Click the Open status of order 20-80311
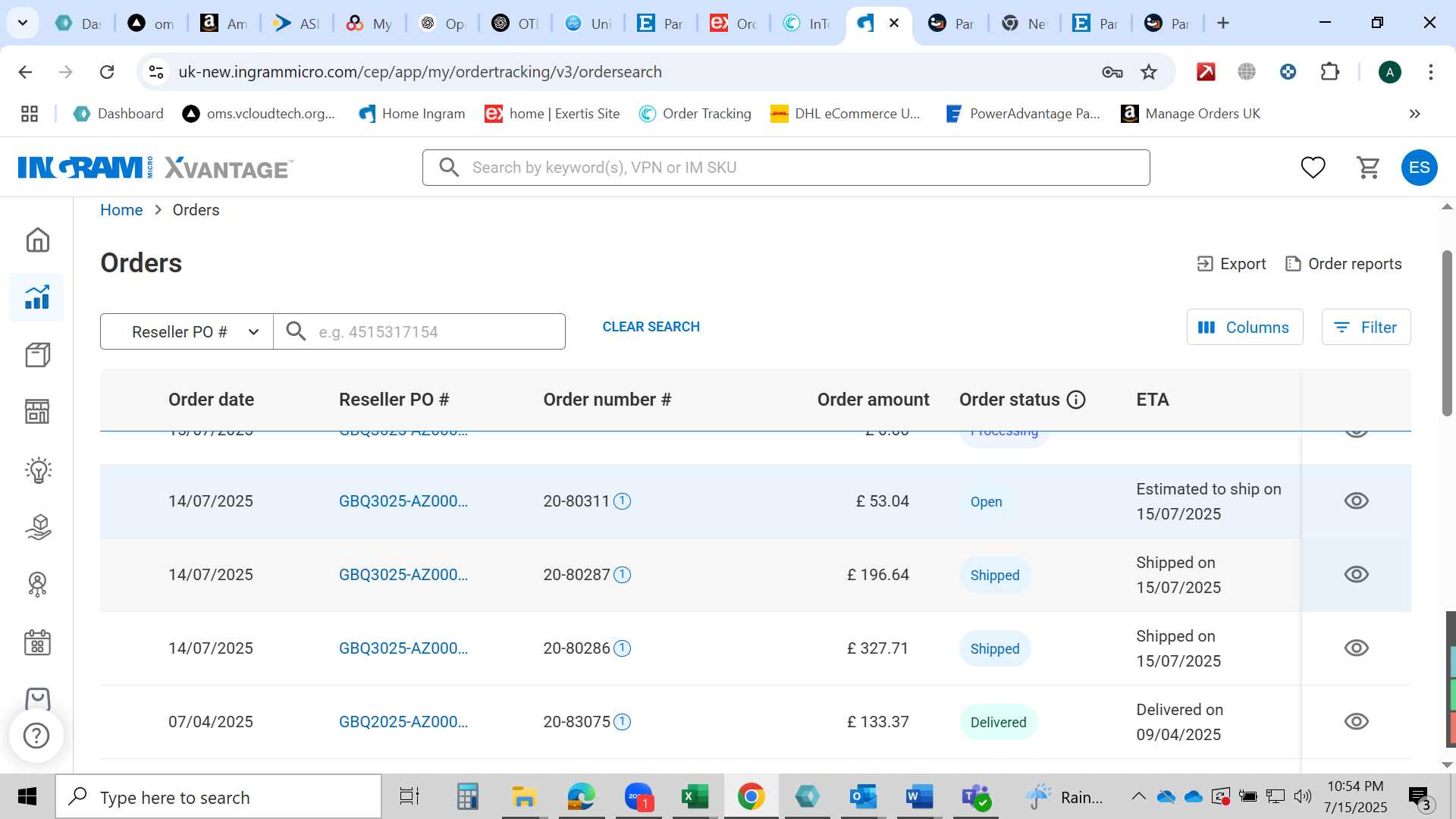This screenshot has width=1456, height=819. pyautogui.click(x=986, y=501)
